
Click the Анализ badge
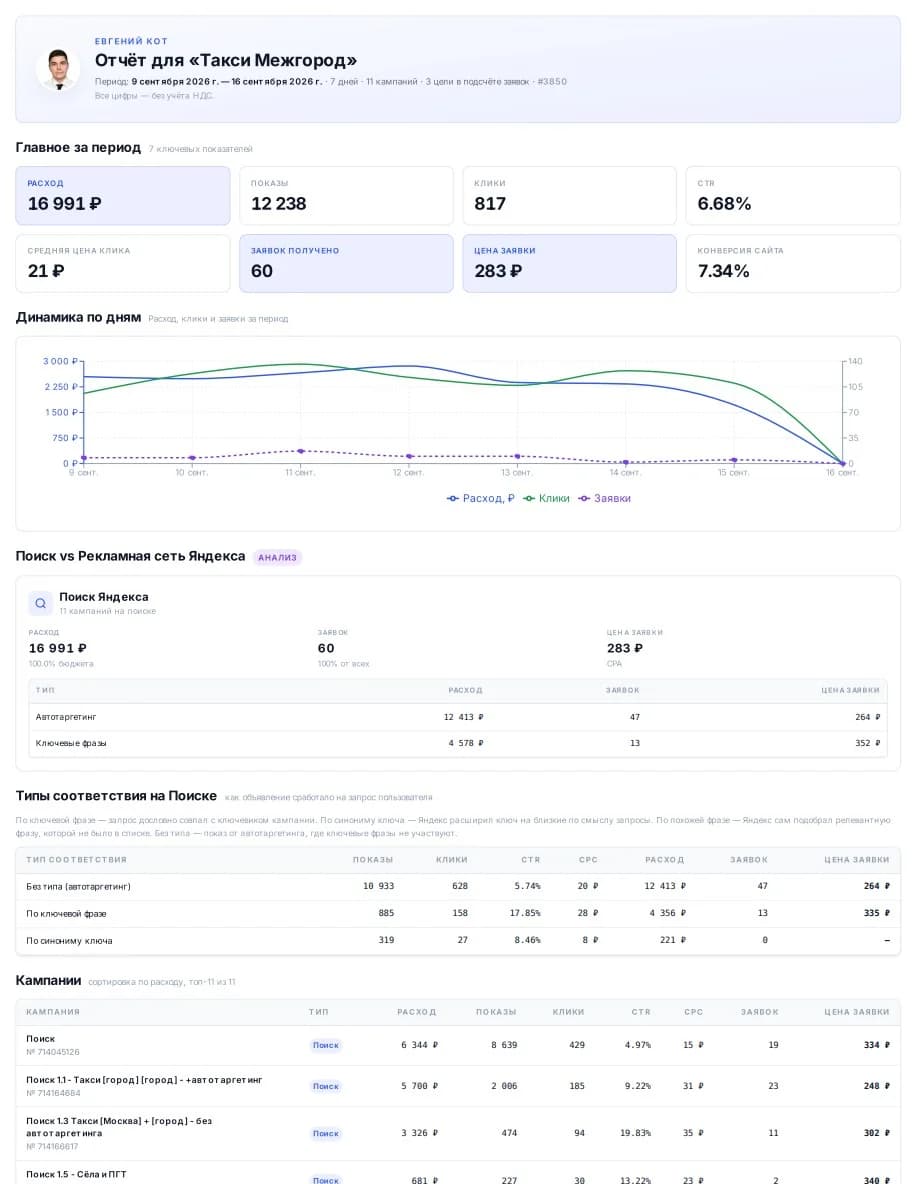[x=277, y=557]
